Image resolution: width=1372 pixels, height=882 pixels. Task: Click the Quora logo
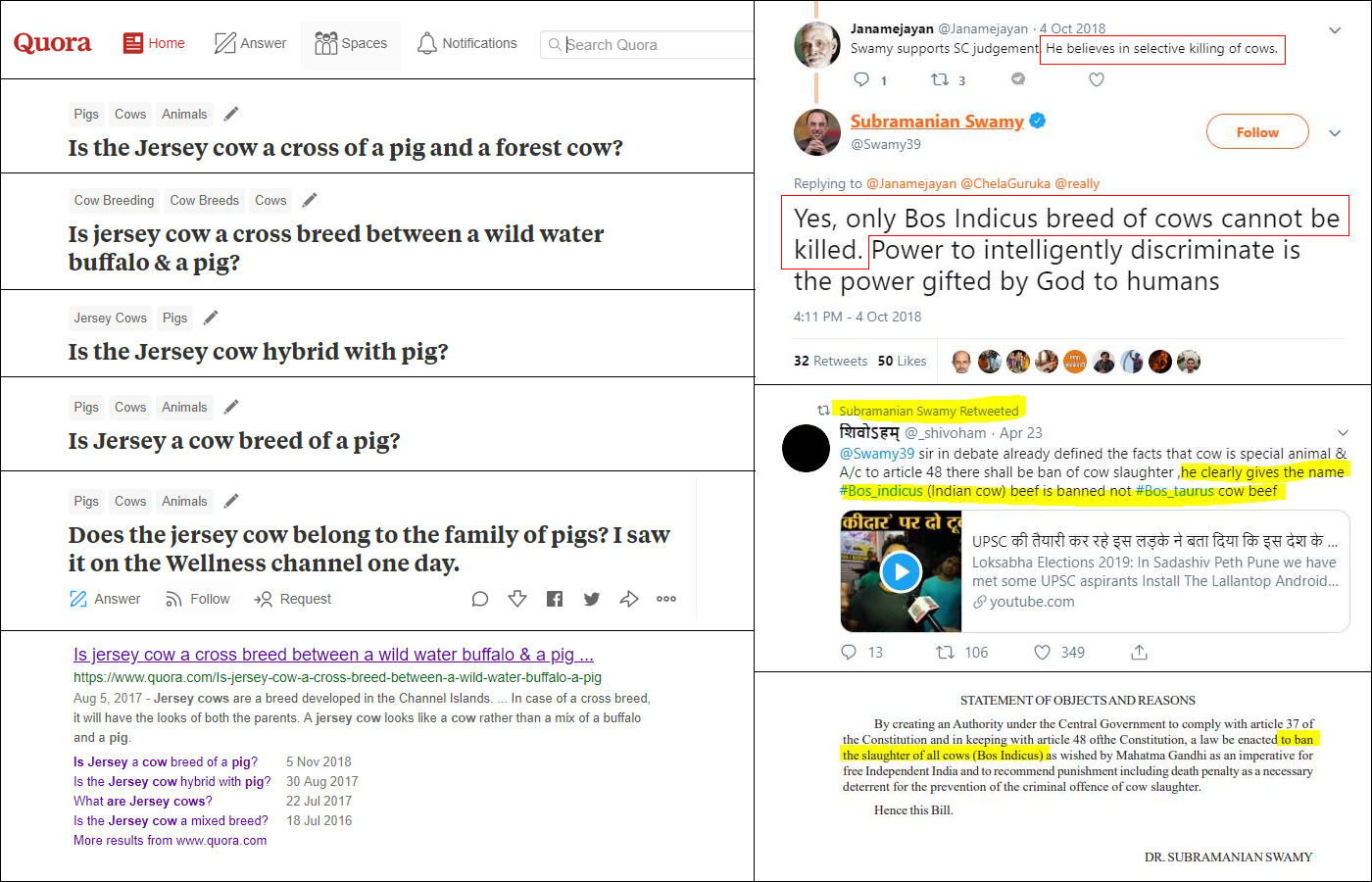coord(52,43)
